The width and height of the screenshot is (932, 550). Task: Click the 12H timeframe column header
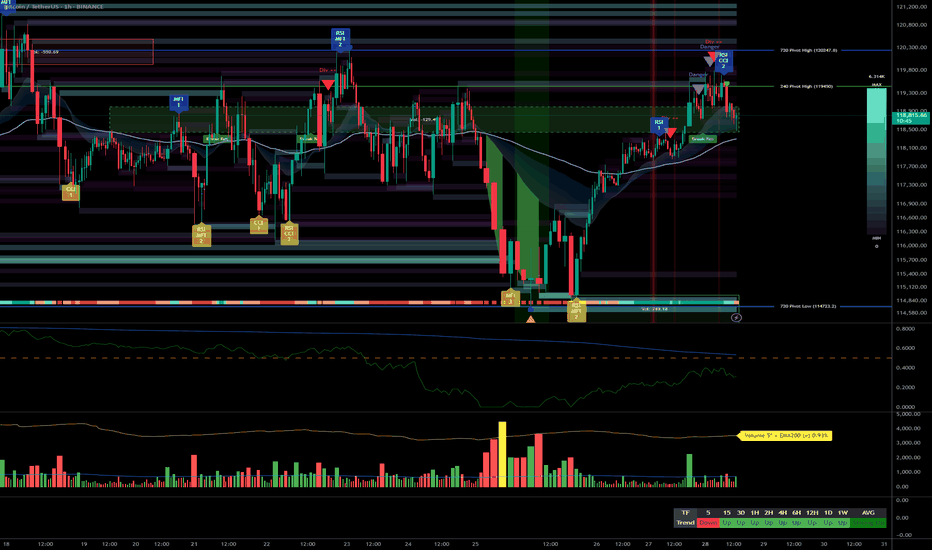pos(812,513)
